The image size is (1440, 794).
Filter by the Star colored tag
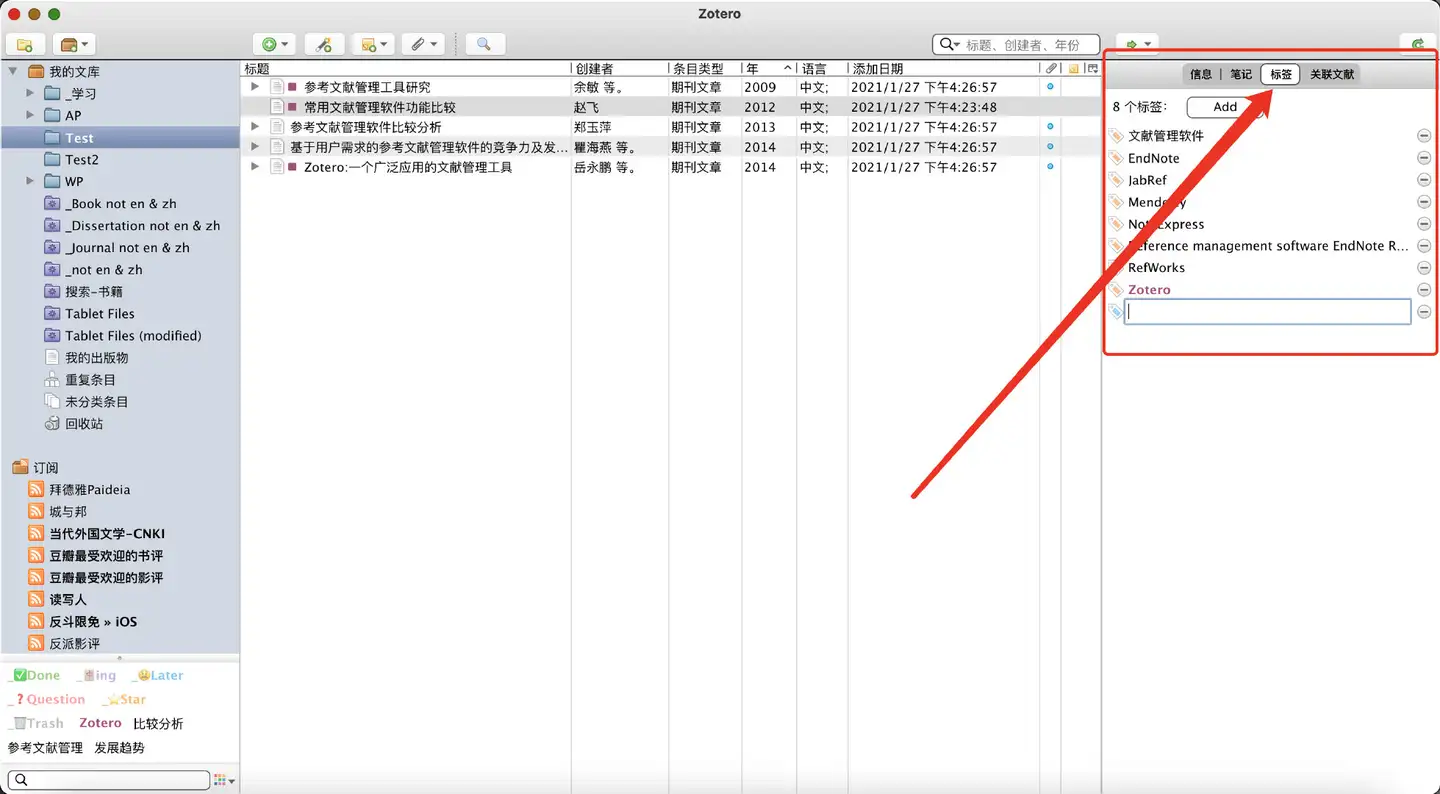124,700
